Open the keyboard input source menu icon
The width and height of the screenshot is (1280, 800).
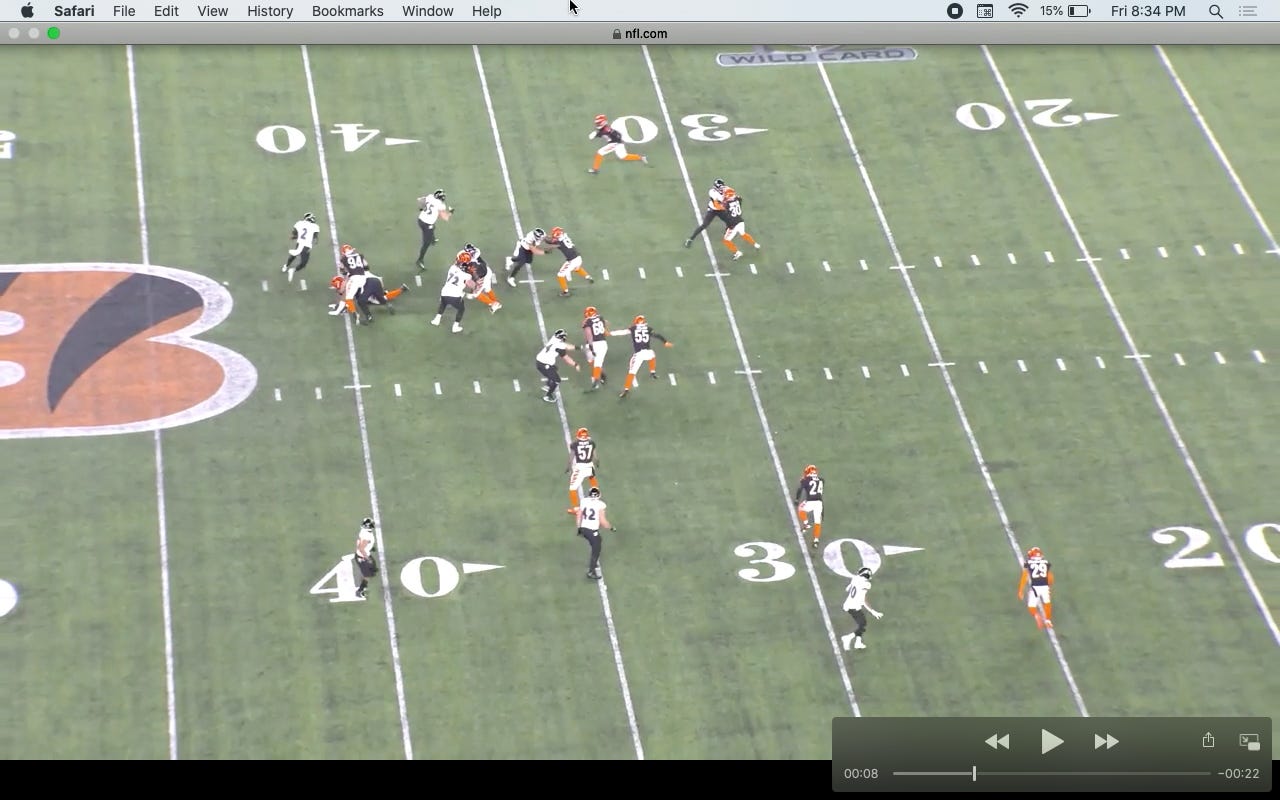click(985, 11)
